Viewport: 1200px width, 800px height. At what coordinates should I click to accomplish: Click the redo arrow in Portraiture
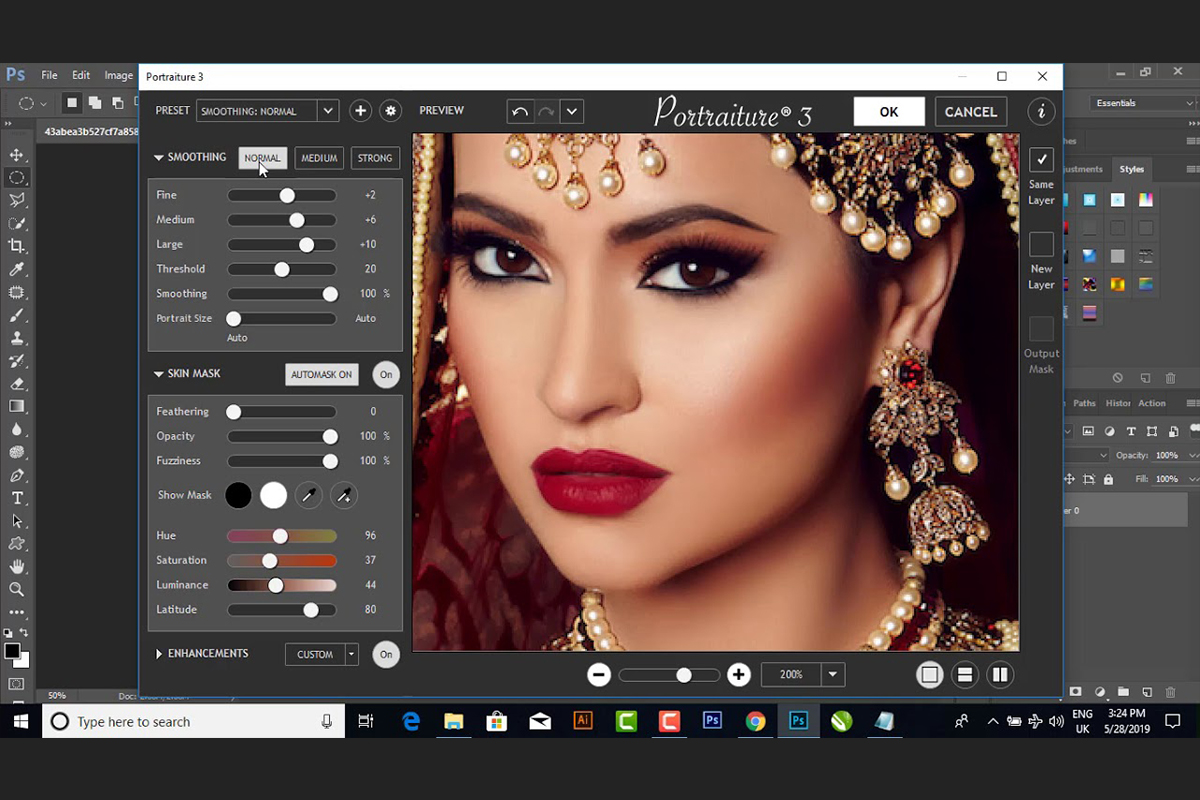[x=546, y=111]
